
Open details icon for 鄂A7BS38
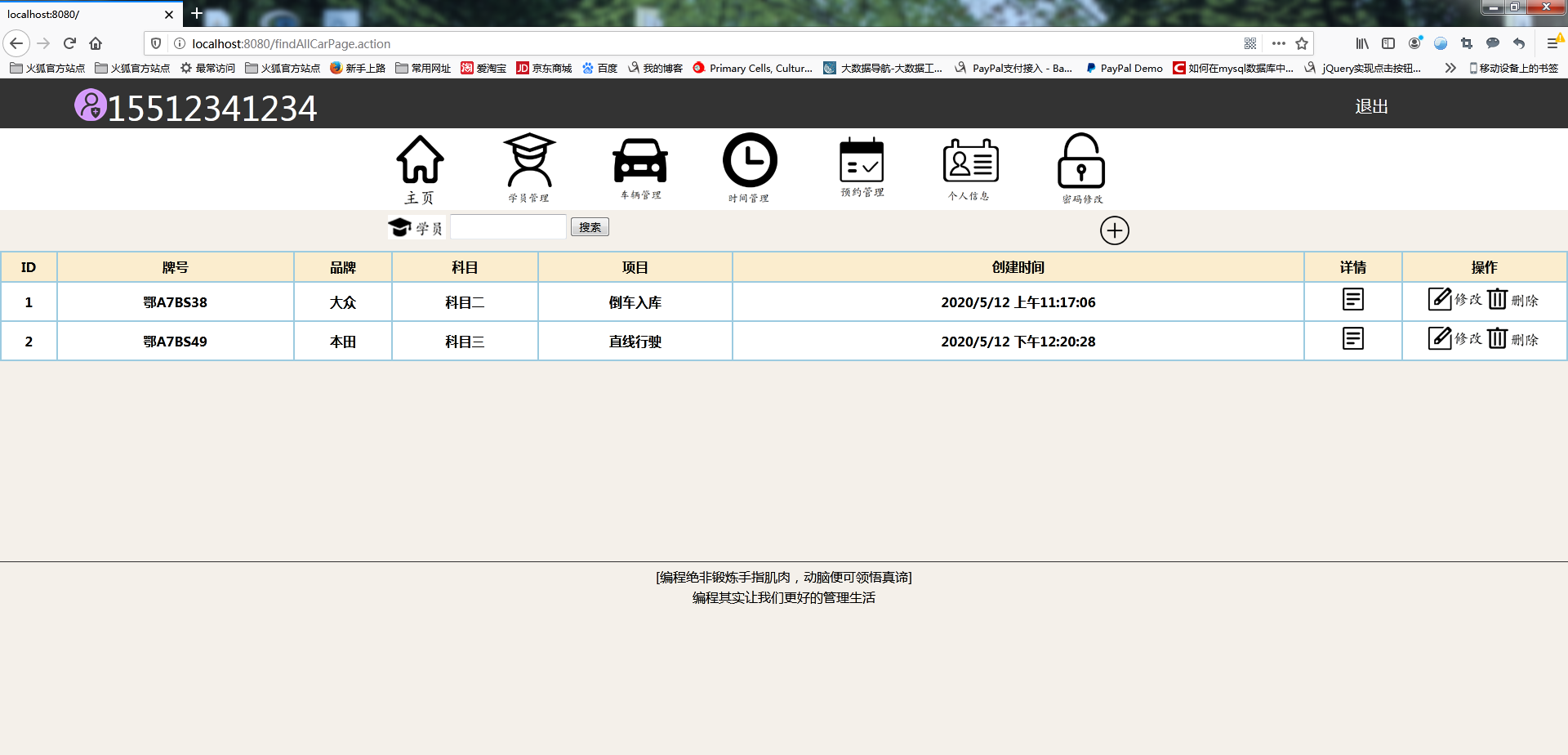[1353, 299]
